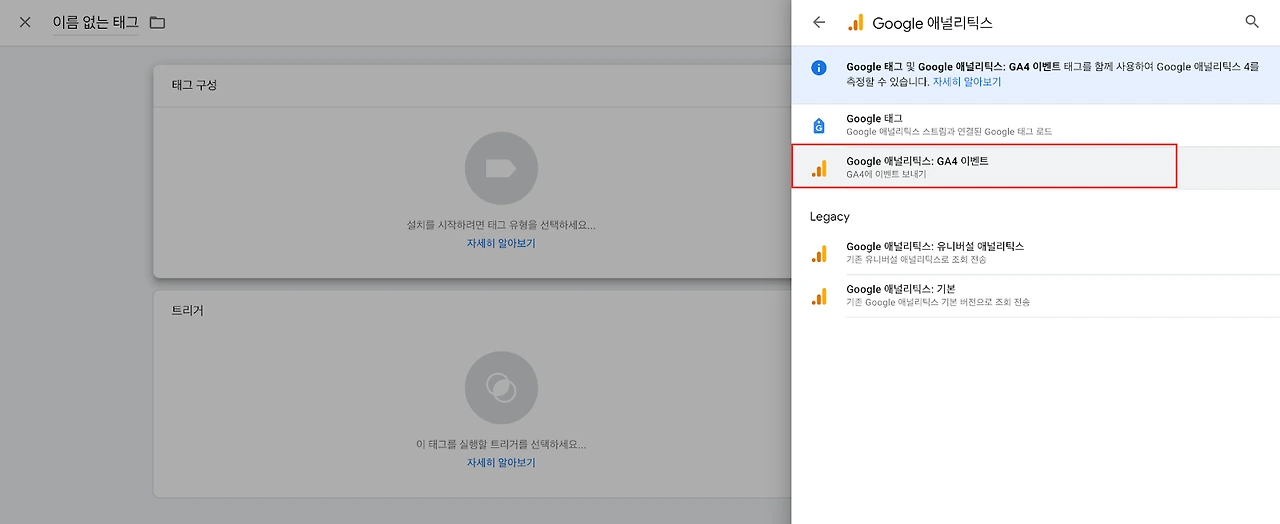Click the 트리거 card heading

point(187,310)
